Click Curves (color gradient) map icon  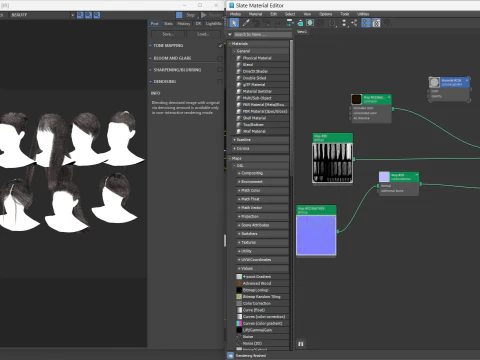tap(239, 323)
